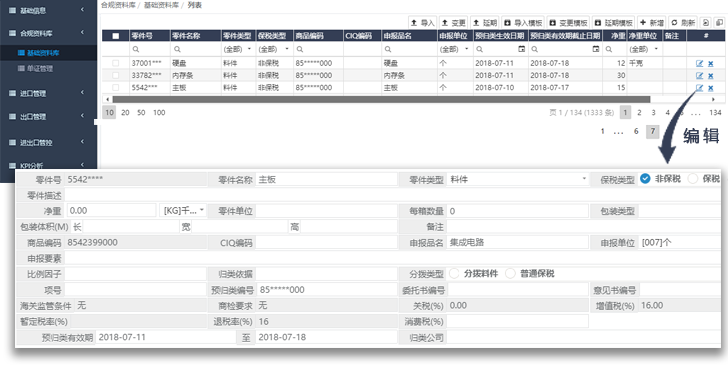This screenshot has height=368, width=728.
Task: Click search icon in 商品编码 filter
Action: click(x=300, y=49)
